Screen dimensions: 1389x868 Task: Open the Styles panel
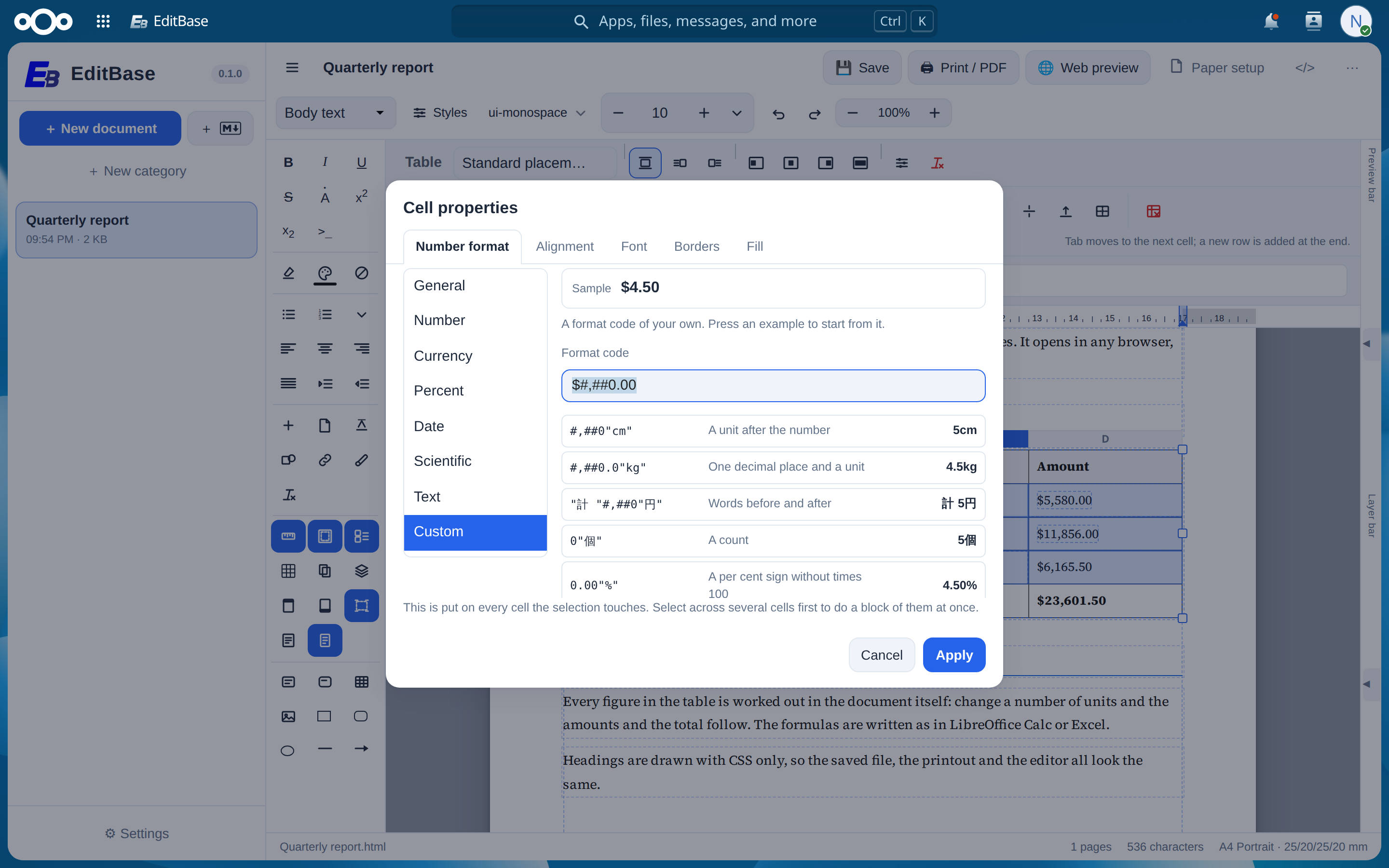point(440,113)
